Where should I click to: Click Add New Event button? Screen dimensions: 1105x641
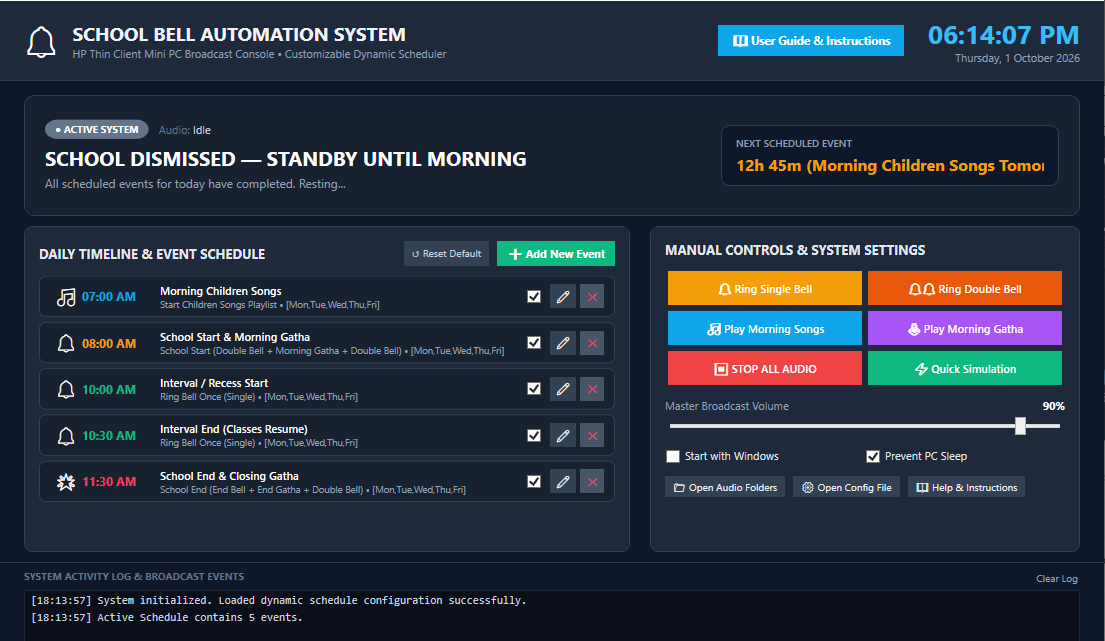click(x=555, y=254)
